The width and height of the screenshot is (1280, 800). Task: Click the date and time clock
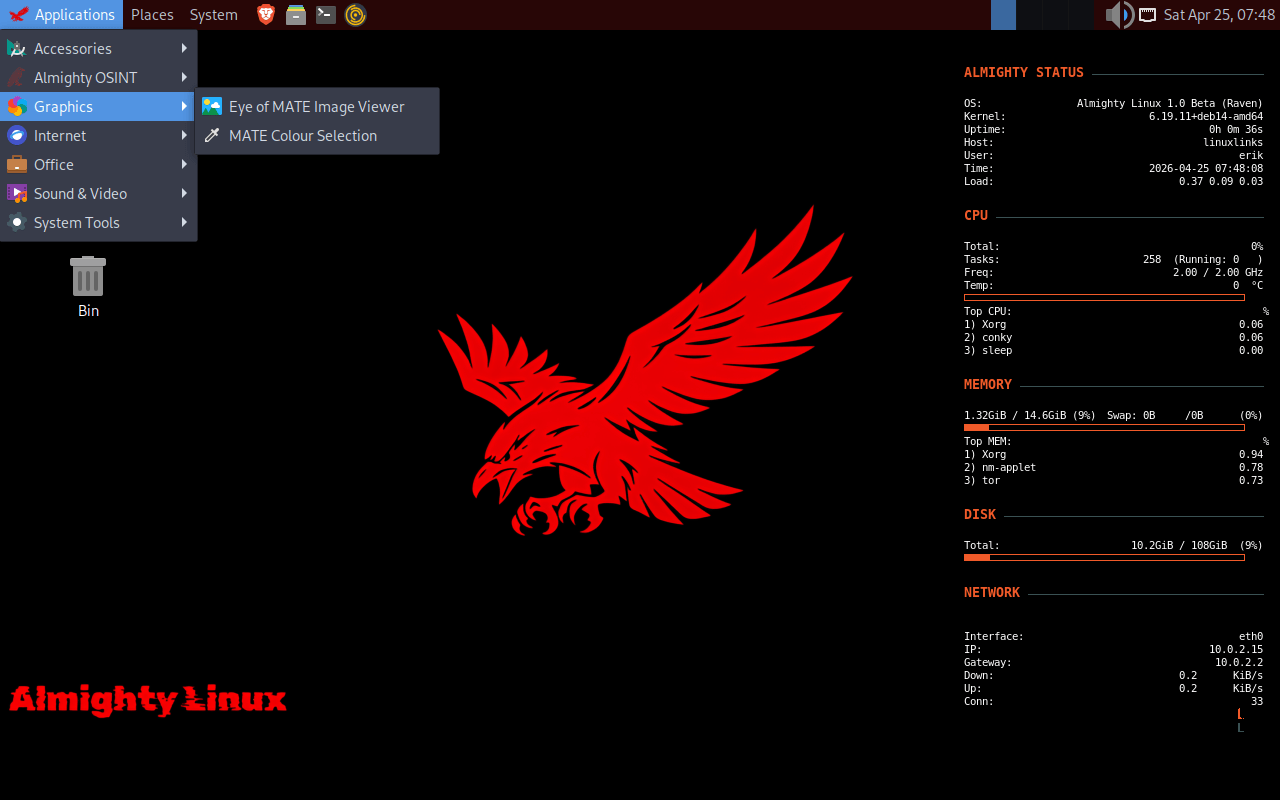1219,15
